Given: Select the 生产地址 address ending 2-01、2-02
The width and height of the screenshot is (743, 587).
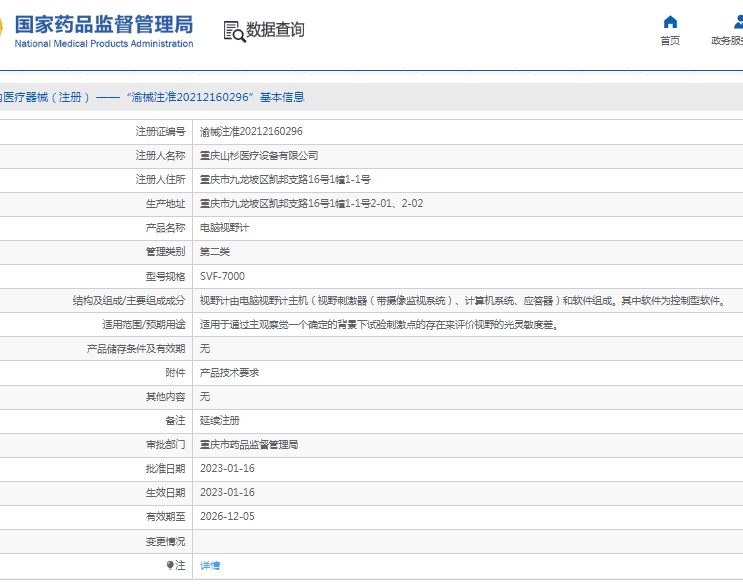Looking at the screenshot, I should [311, 203].
